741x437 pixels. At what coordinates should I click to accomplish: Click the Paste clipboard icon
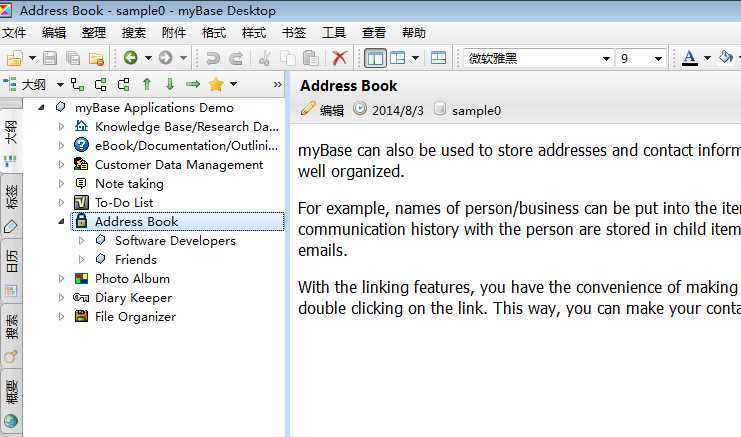310,58
